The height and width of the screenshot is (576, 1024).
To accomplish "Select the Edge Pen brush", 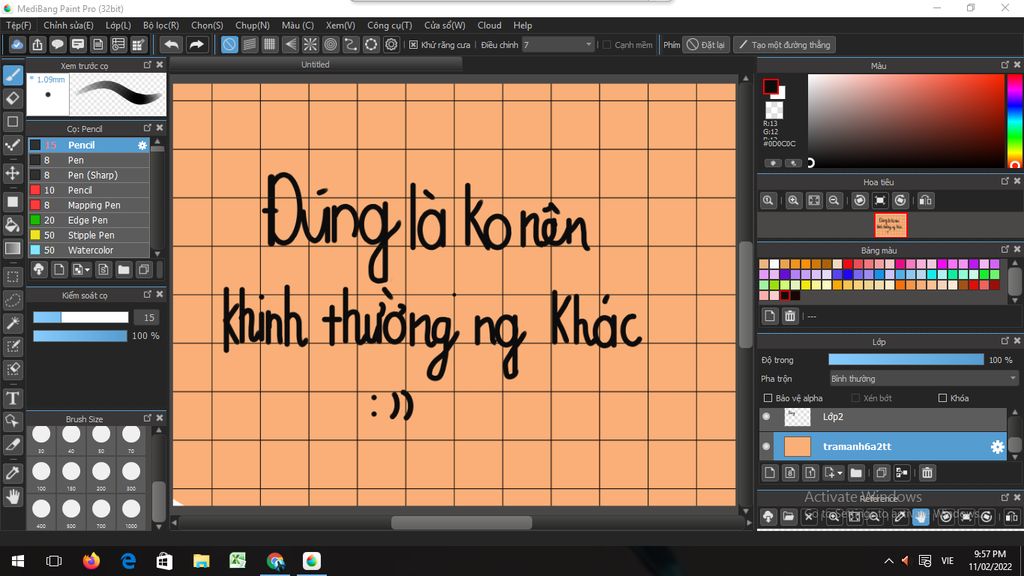I will point(89,220).
